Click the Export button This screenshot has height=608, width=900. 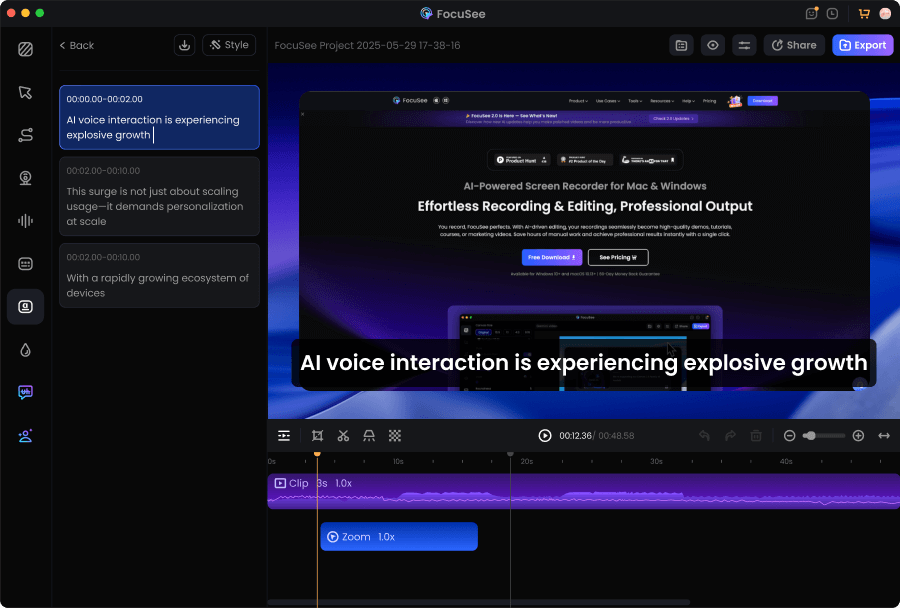(862, 45)
